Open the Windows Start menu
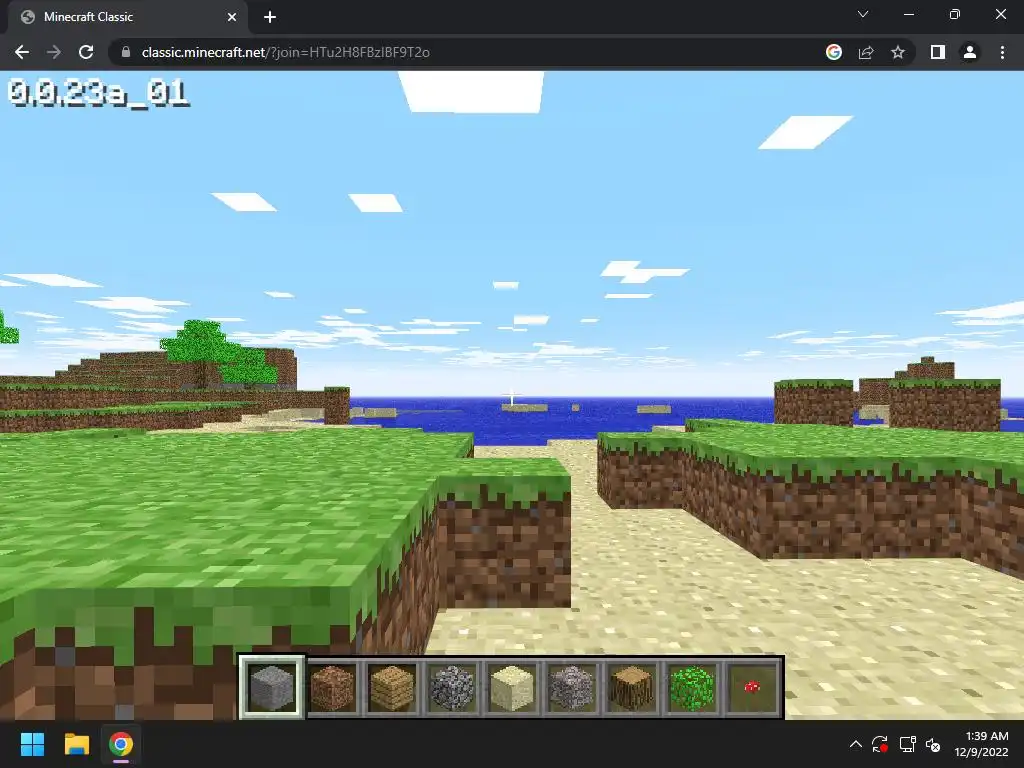This screenshot has height=768, width=1024. (32, 744)
